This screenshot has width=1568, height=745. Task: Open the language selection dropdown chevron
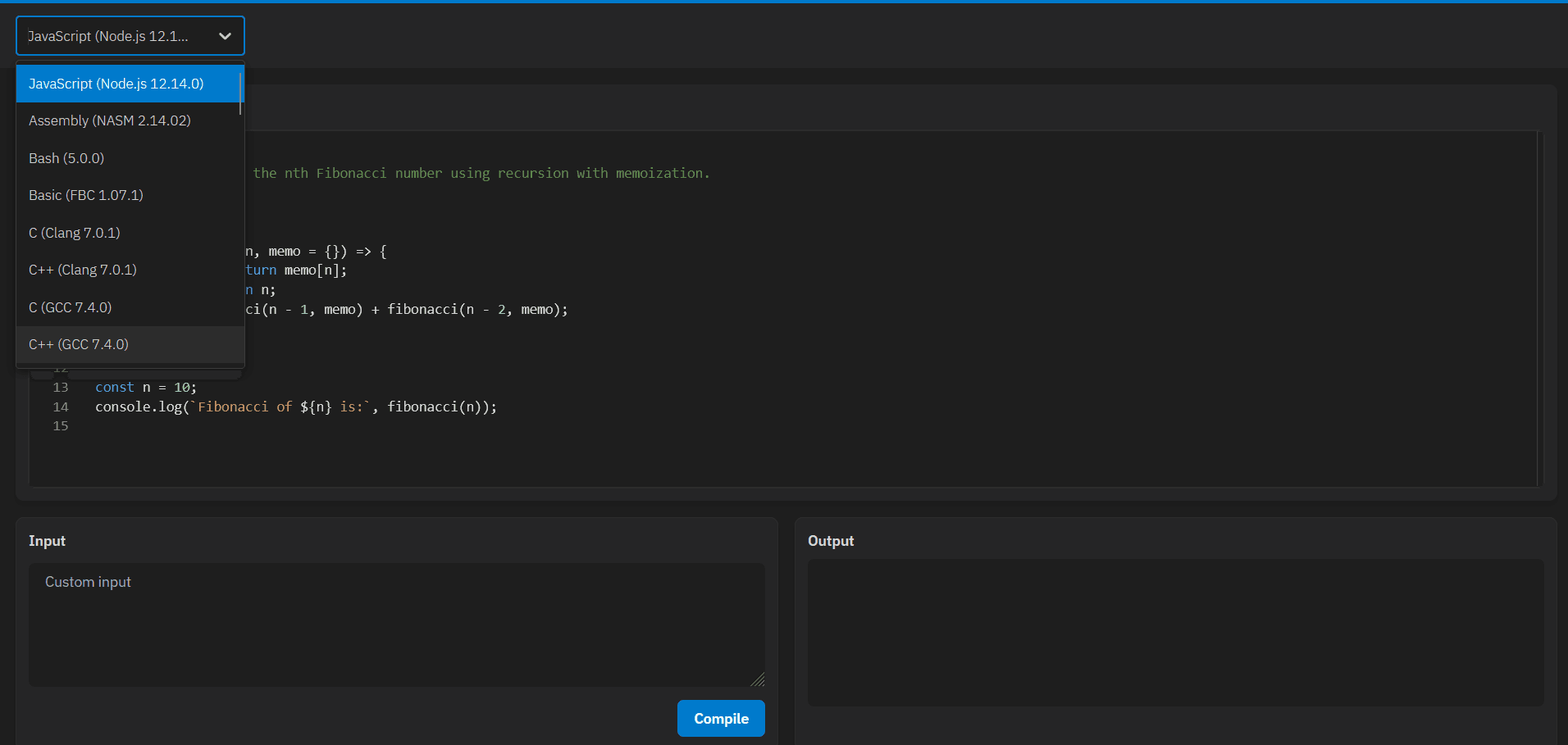pyautogui.click(x=225, y=36)
